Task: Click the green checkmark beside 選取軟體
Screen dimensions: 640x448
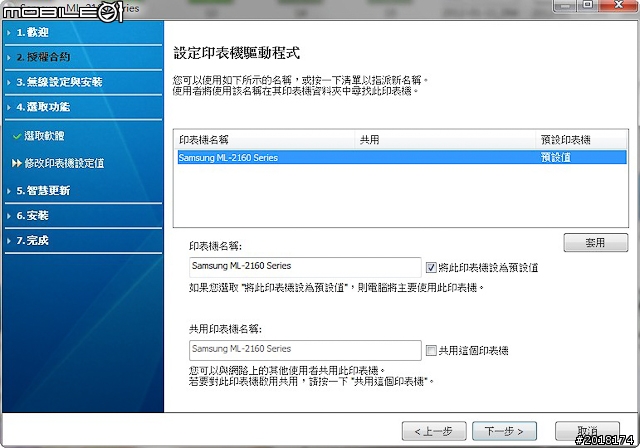Action: (17, 136)
